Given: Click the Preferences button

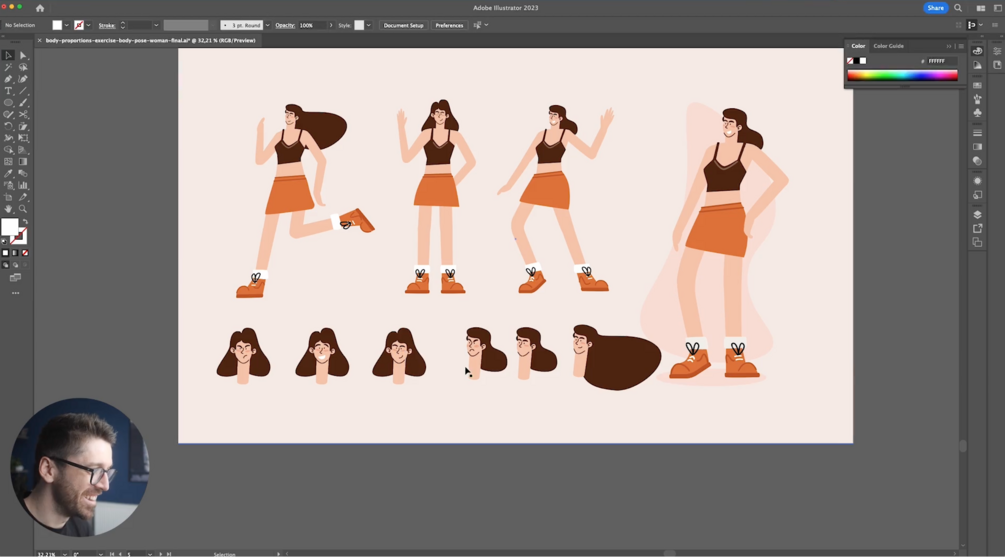Looking at the screenshot, I should click(x=449, y=26).
